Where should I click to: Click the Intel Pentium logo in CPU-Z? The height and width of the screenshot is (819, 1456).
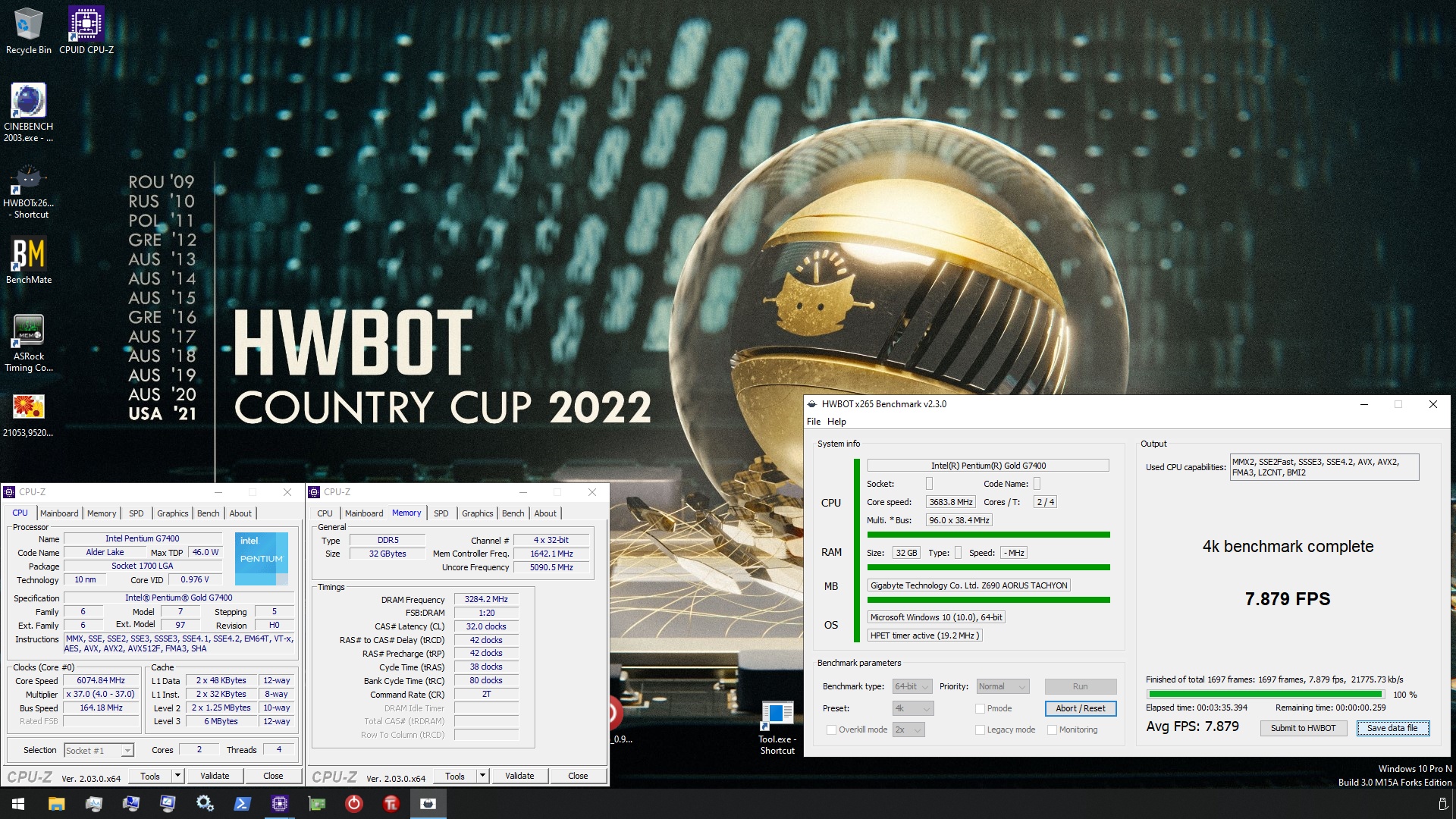point(262,559)
